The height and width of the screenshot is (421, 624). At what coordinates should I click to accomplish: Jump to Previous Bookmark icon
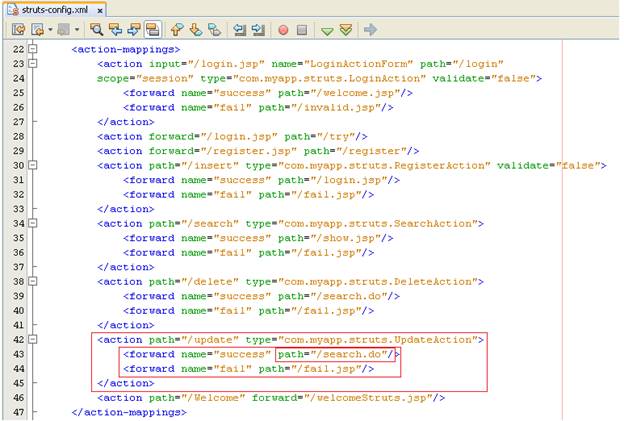[x=177, y=29]
